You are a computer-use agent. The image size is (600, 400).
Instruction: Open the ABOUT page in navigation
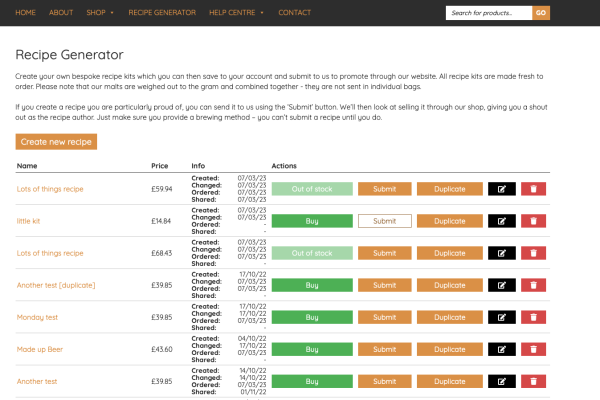[61, 13]
